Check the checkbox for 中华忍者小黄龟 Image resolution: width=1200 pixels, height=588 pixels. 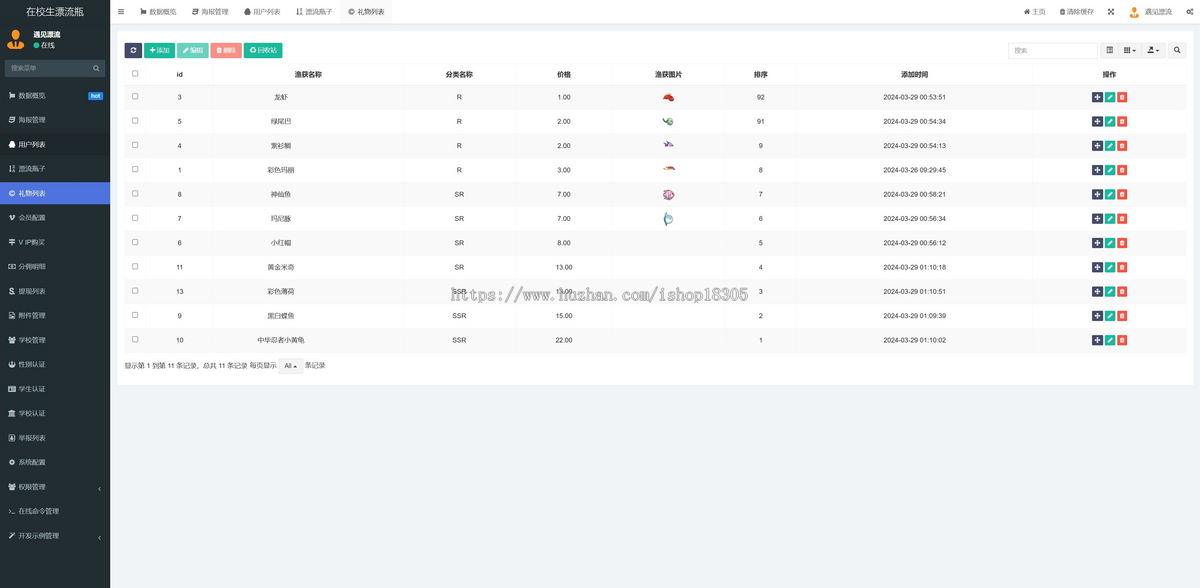(x=135, y=339)
